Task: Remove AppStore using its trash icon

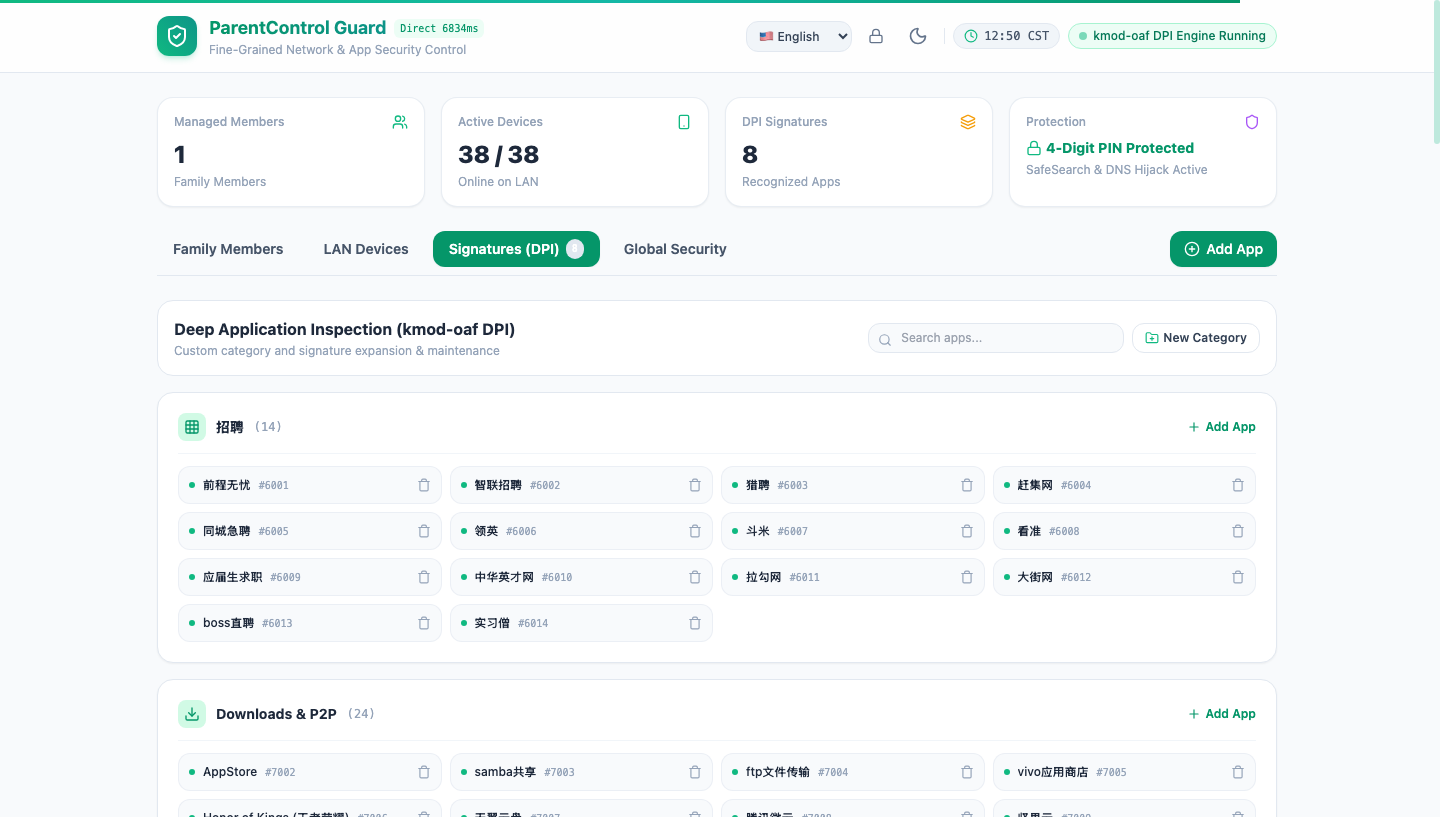Action: click(x=424, y=772)
